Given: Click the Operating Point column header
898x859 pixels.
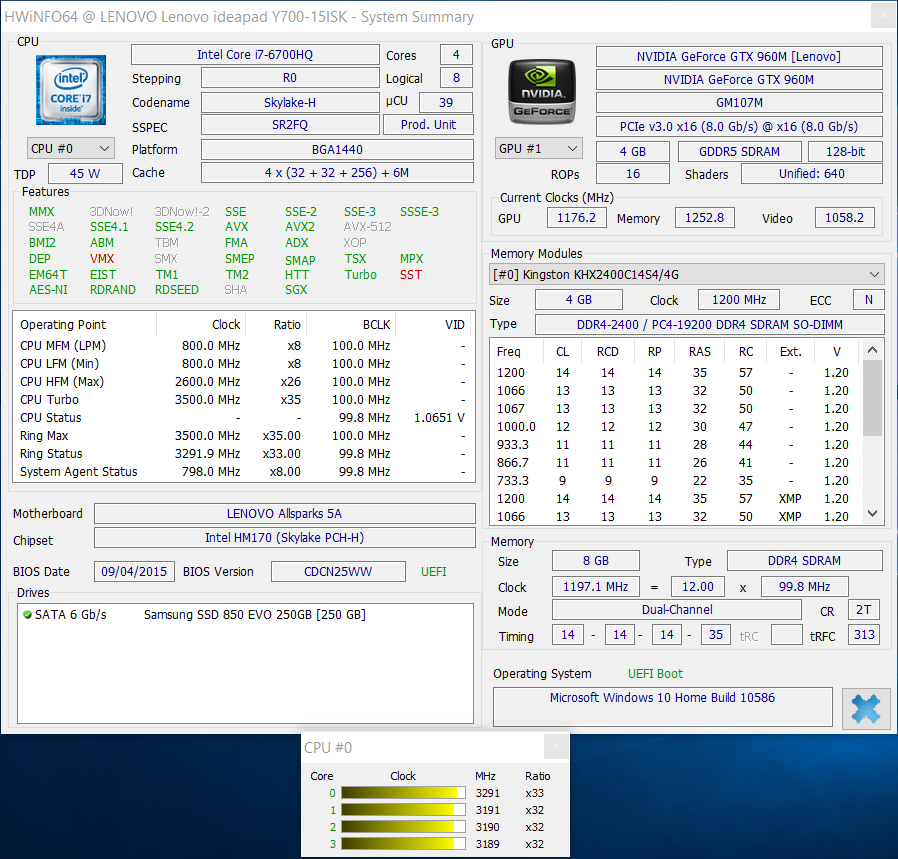Looking at the screenshot, I should pos(85,325).
